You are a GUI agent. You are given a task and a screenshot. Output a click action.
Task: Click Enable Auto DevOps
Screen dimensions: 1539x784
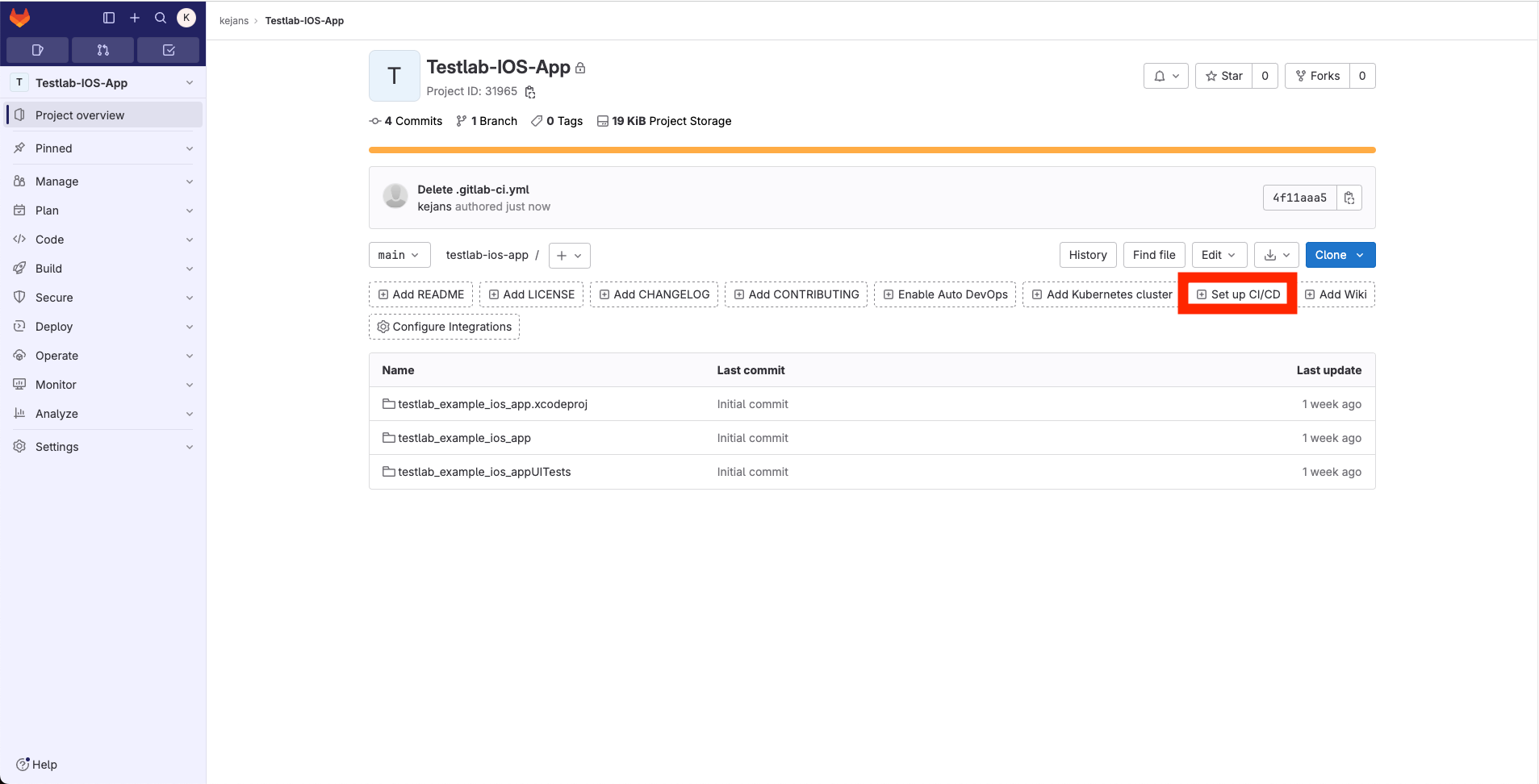pos(945,294)
